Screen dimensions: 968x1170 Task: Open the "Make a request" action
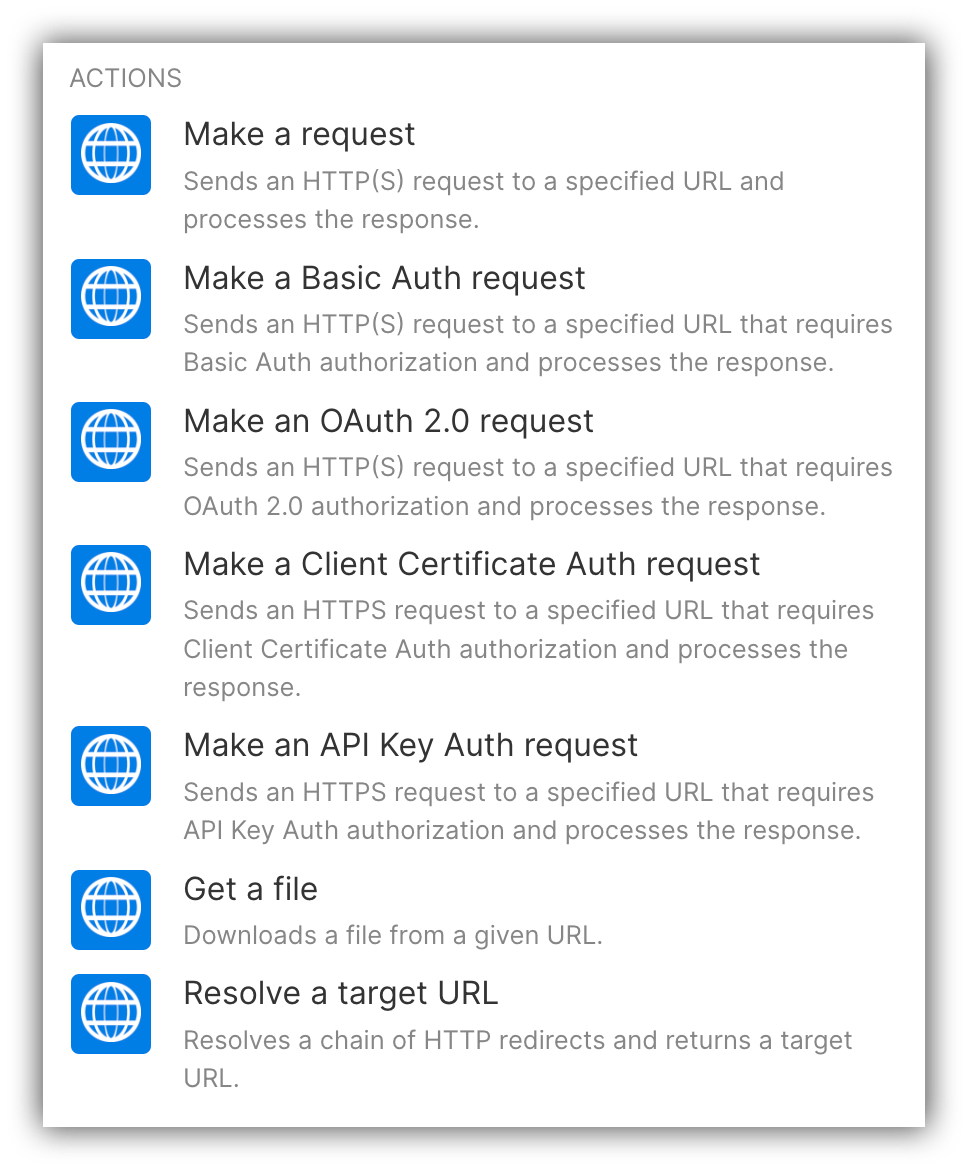(x=299, y=133)
